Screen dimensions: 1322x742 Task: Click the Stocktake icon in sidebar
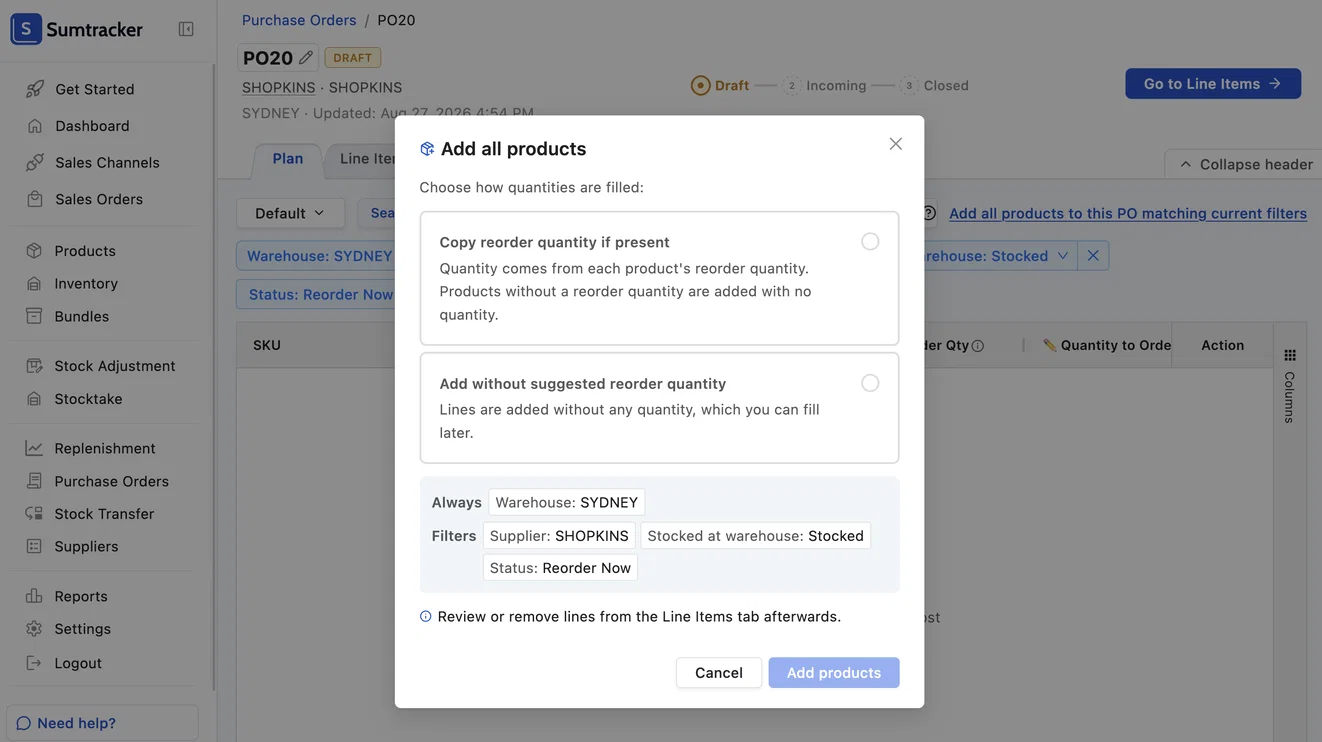point(34,399)
